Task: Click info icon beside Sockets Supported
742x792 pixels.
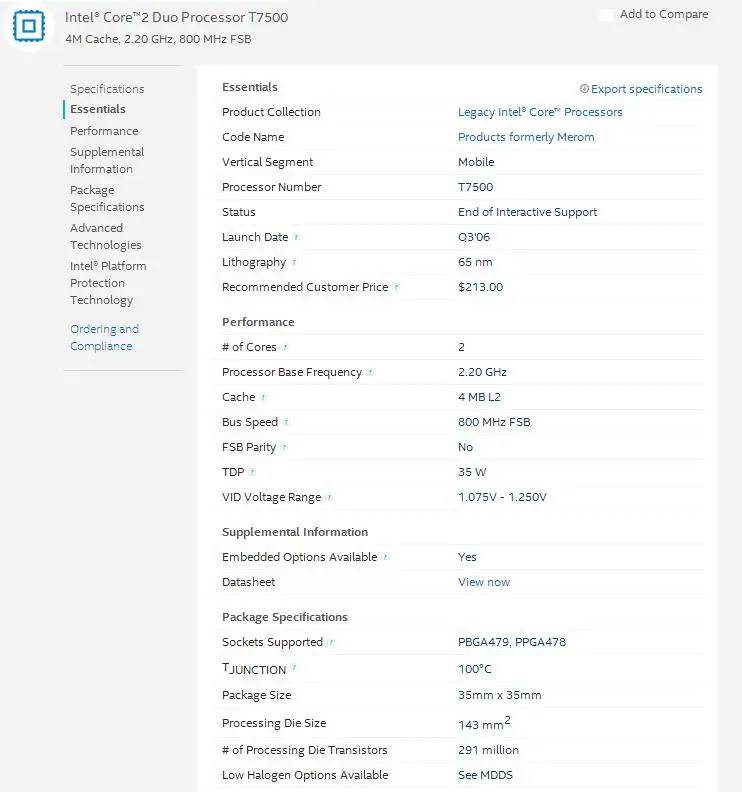Action: [331, 642]
